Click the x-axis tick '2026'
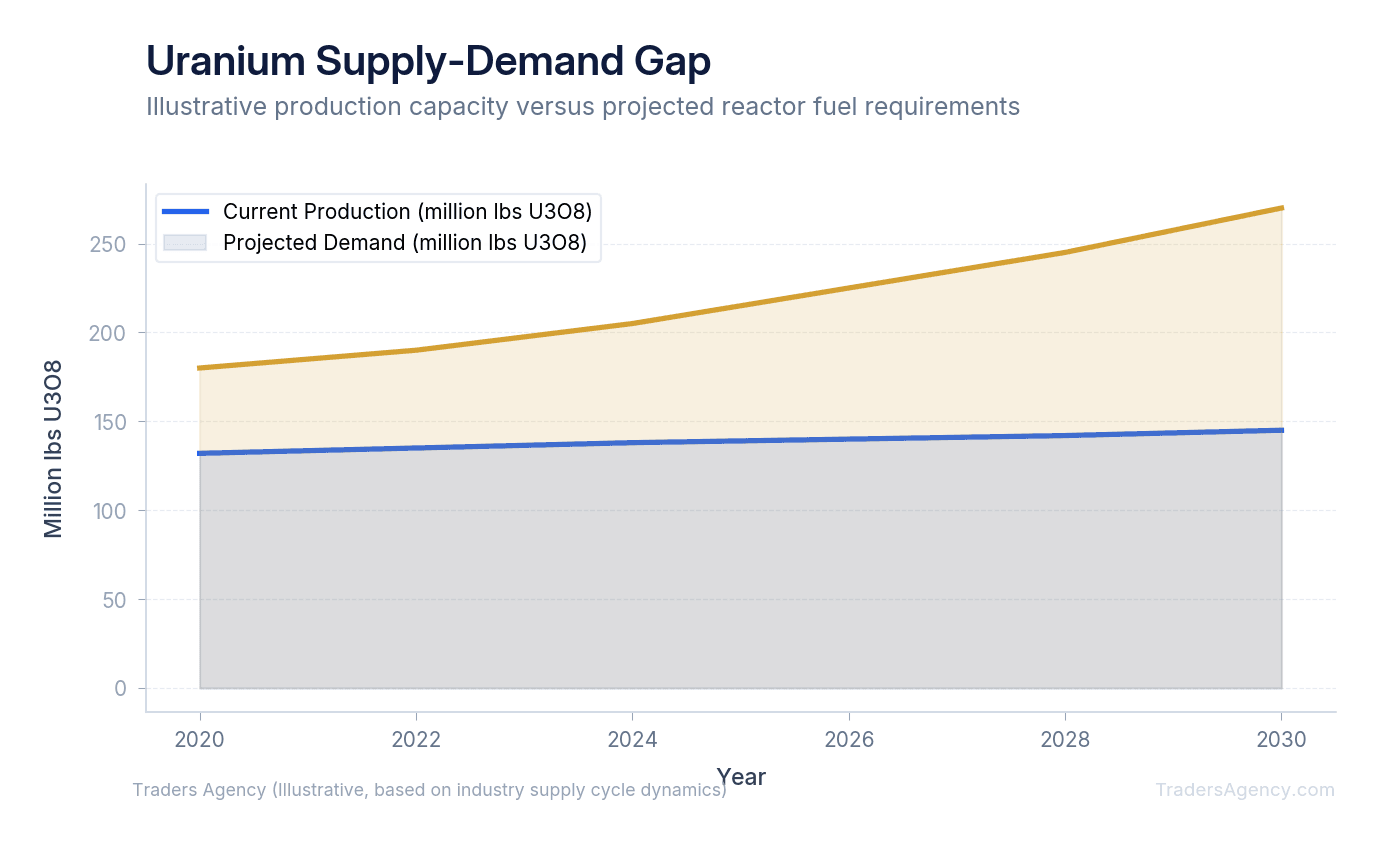The height and width of the screenshot is (845, 1380). [x=849, y=740]
